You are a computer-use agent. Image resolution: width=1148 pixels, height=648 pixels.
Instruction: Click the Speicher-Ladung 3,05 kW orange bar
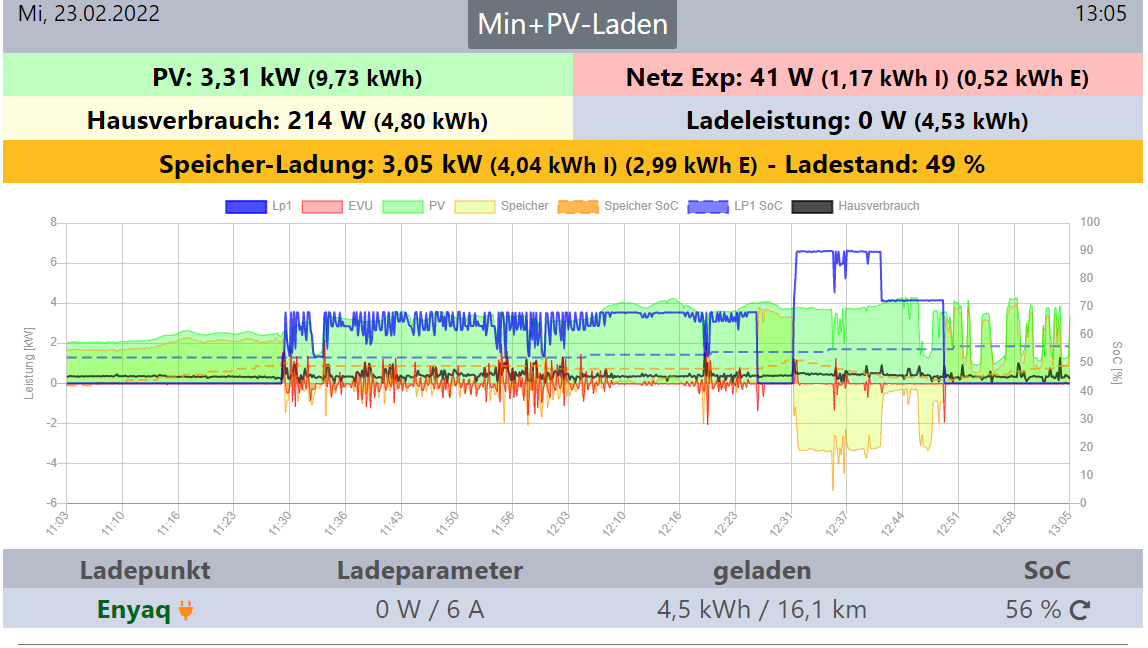click(573, 162)
